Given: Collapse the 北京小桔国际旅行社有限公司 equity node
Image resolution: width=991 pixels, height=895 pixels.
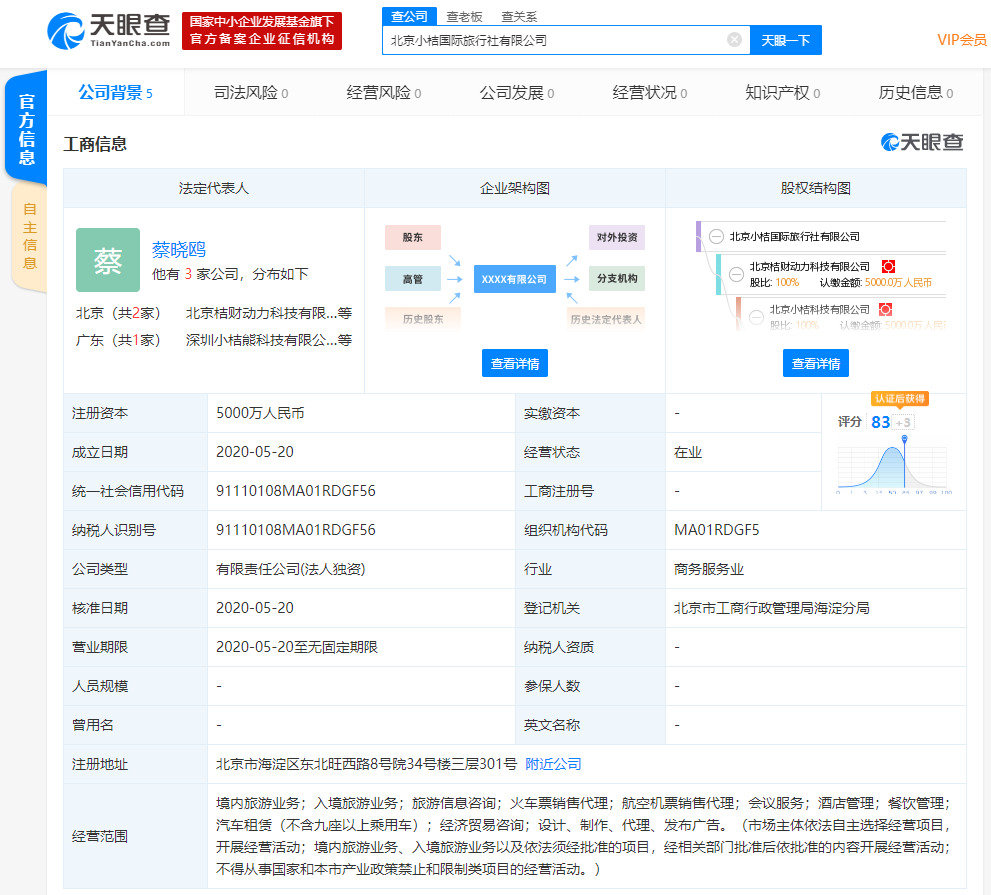Looking at the screenshot, I should [716, 237].
